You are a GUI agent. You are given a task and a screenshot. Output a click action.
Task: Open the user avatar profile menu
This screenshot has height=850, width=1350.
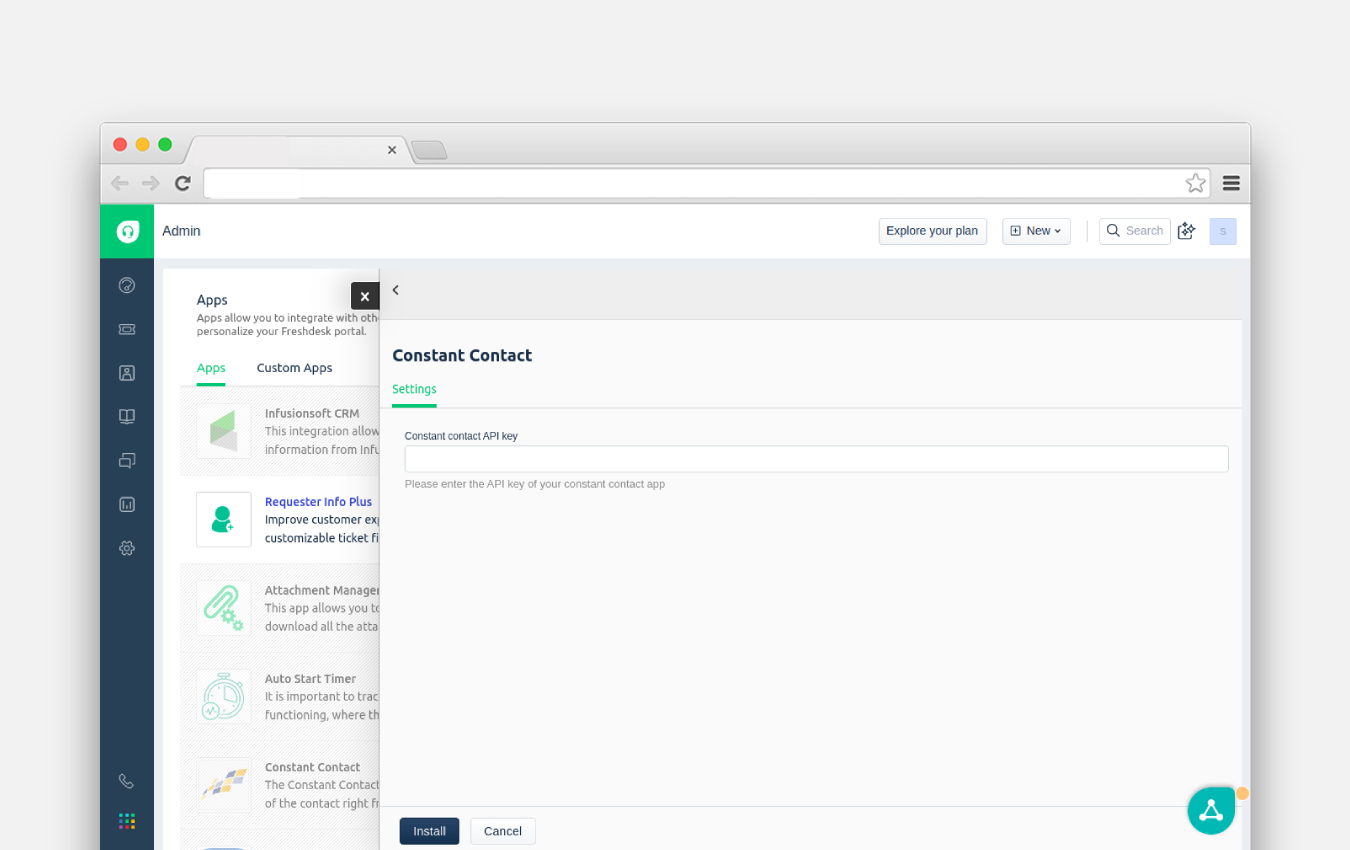click(1223, 231)
